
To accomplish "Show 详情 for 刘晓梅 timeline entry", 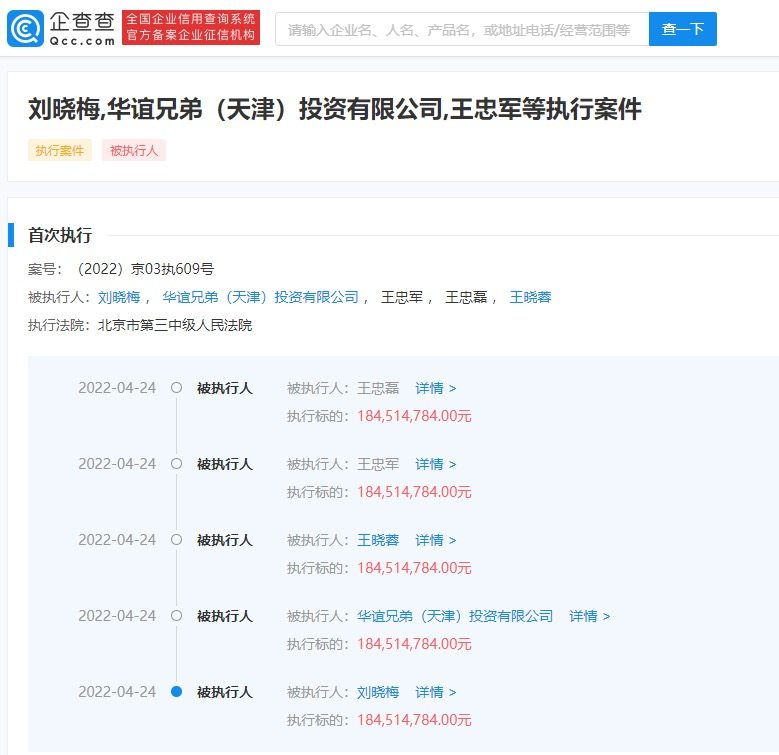I will pyautogui.click(x=436, y=692).
